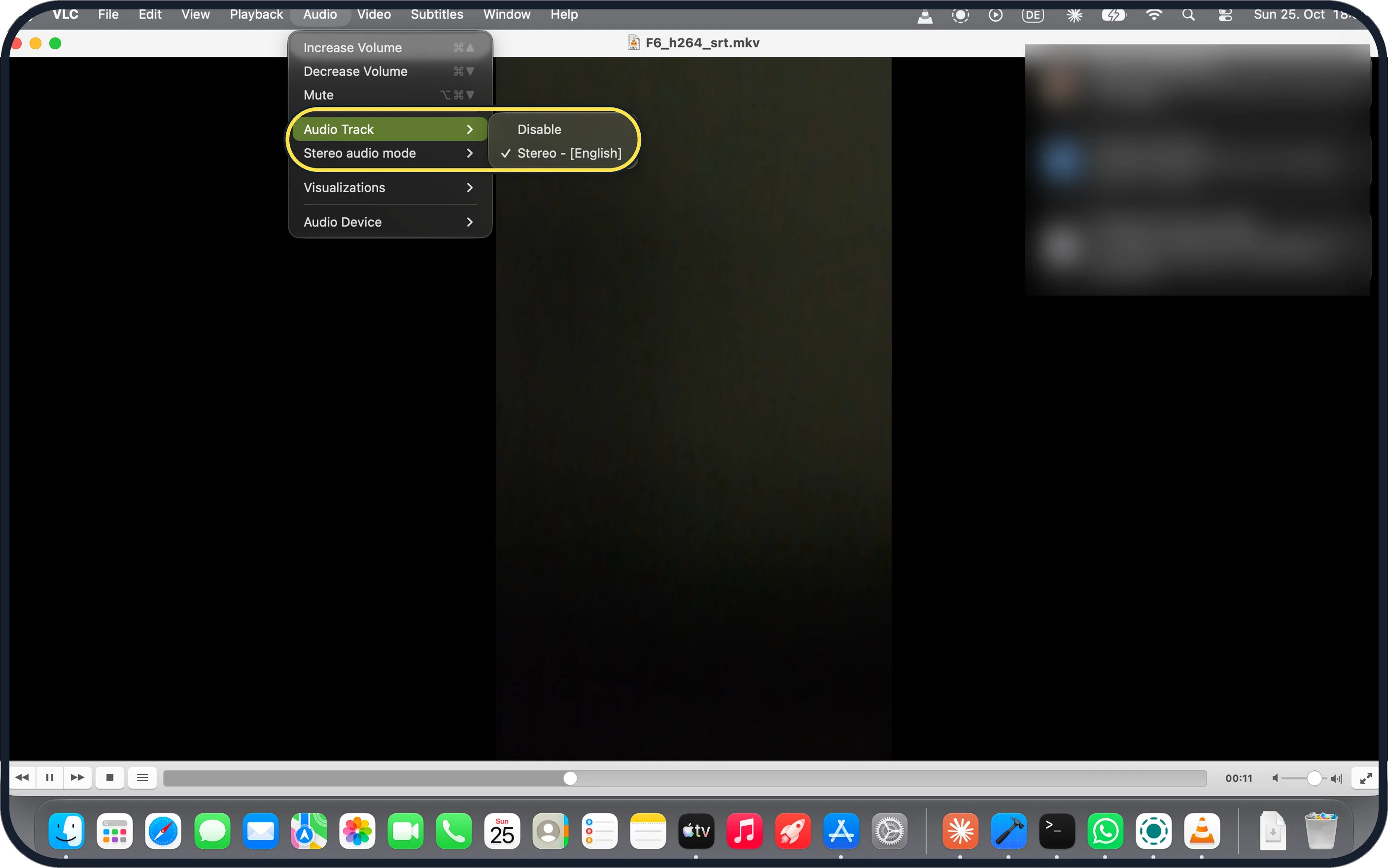
Task: Open the View menu
Action: tap(195, 14)
